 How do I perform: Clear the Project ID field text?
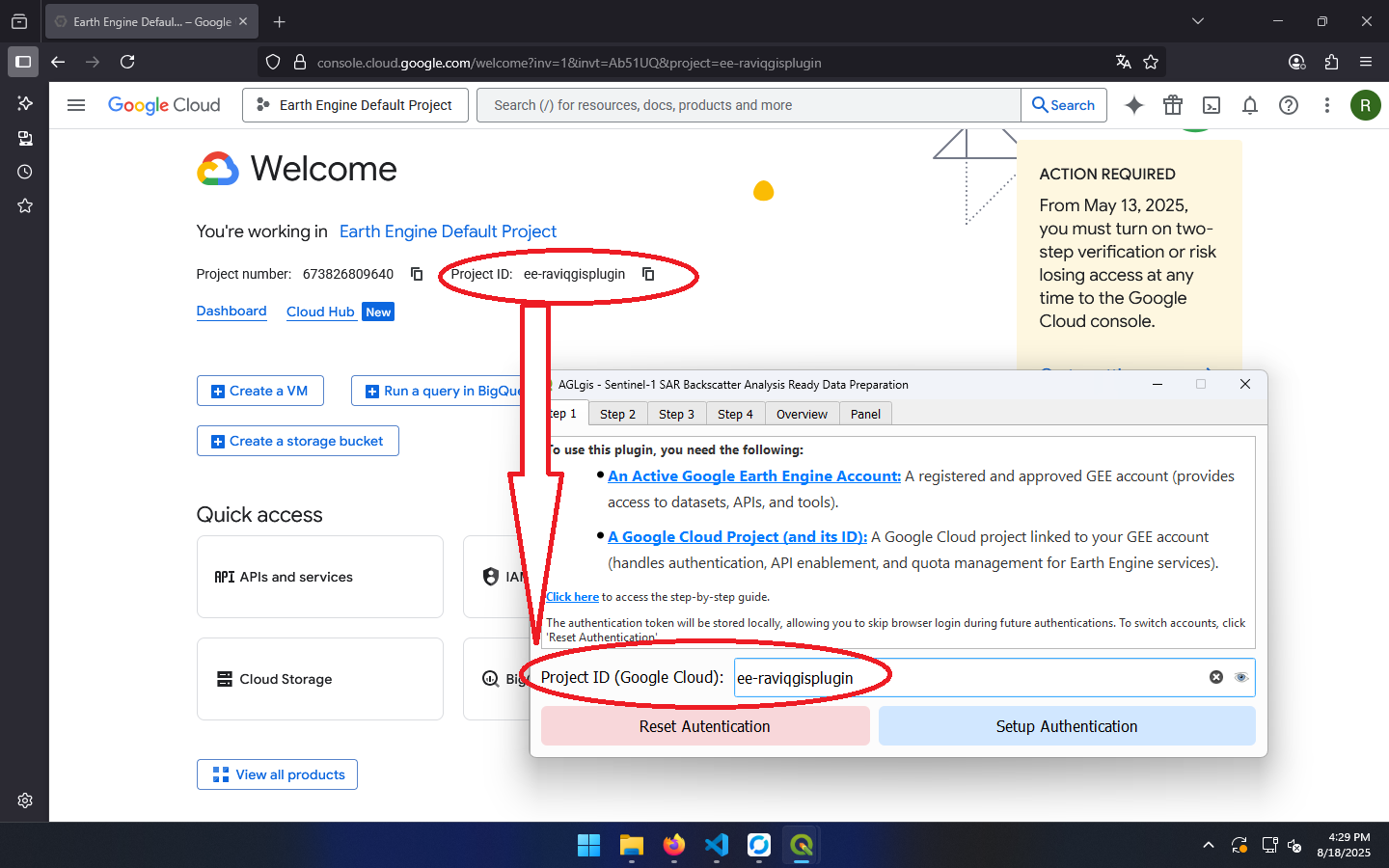tap(1216, 677)
